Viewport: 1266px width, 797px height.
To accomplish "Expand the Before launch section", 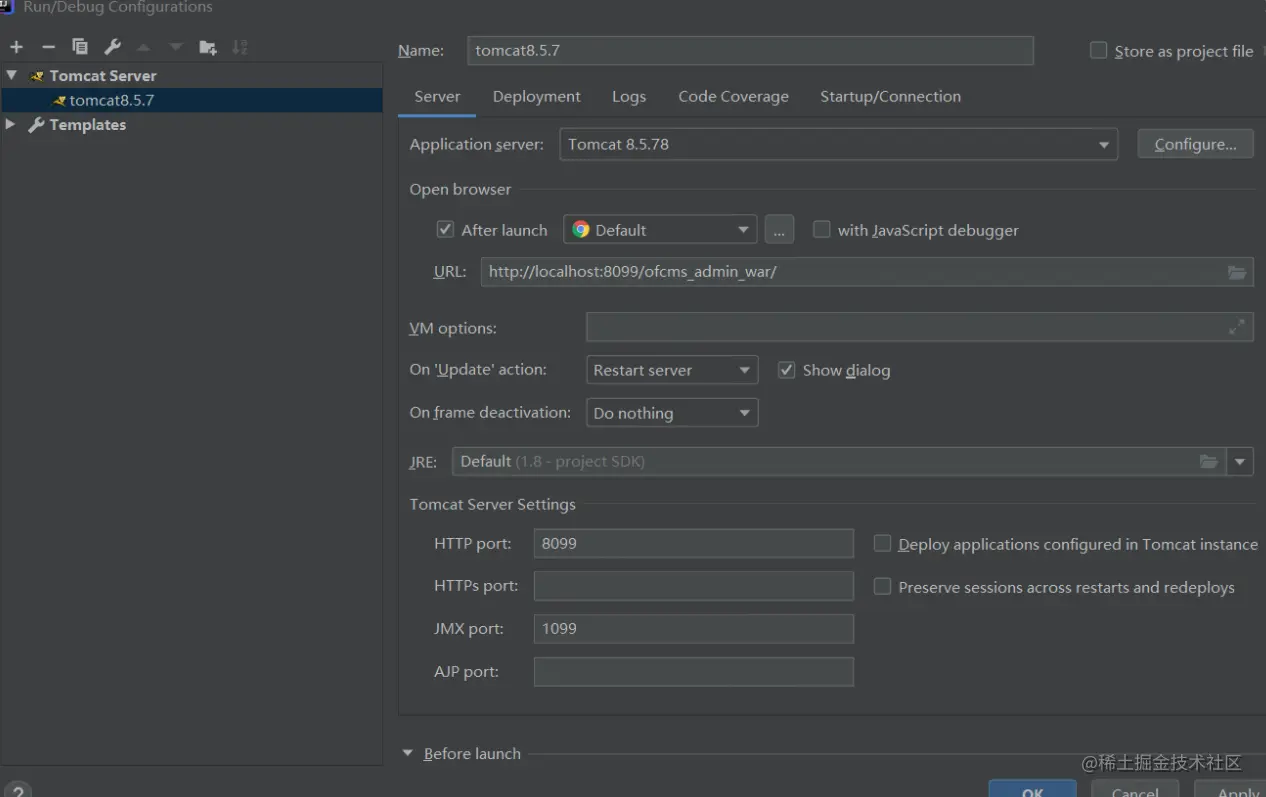I will pos(408,753).
